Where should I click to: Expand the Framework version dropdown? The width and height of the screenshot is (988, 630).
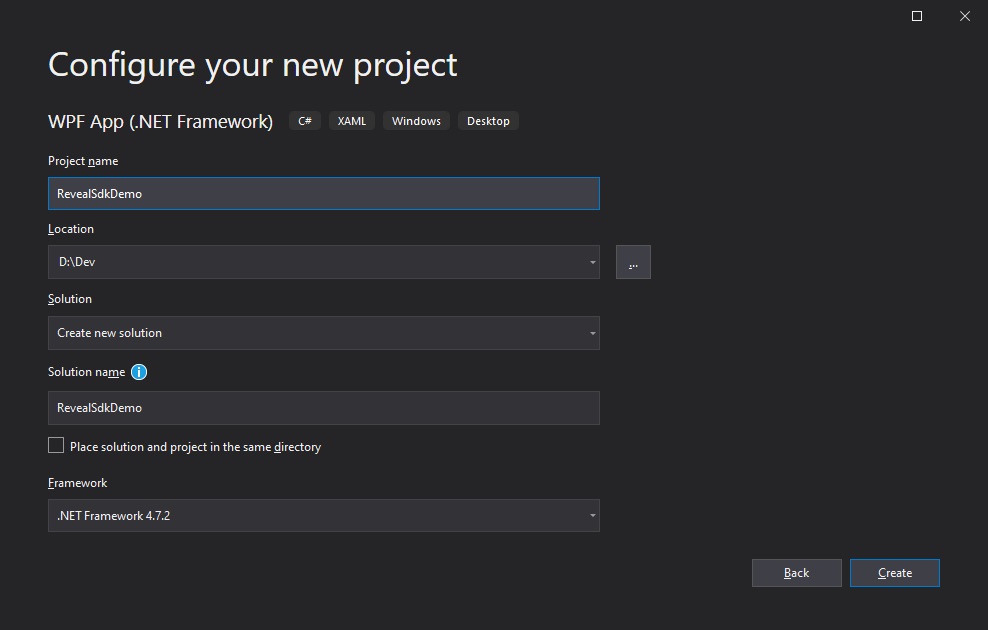tap(324, 515)
